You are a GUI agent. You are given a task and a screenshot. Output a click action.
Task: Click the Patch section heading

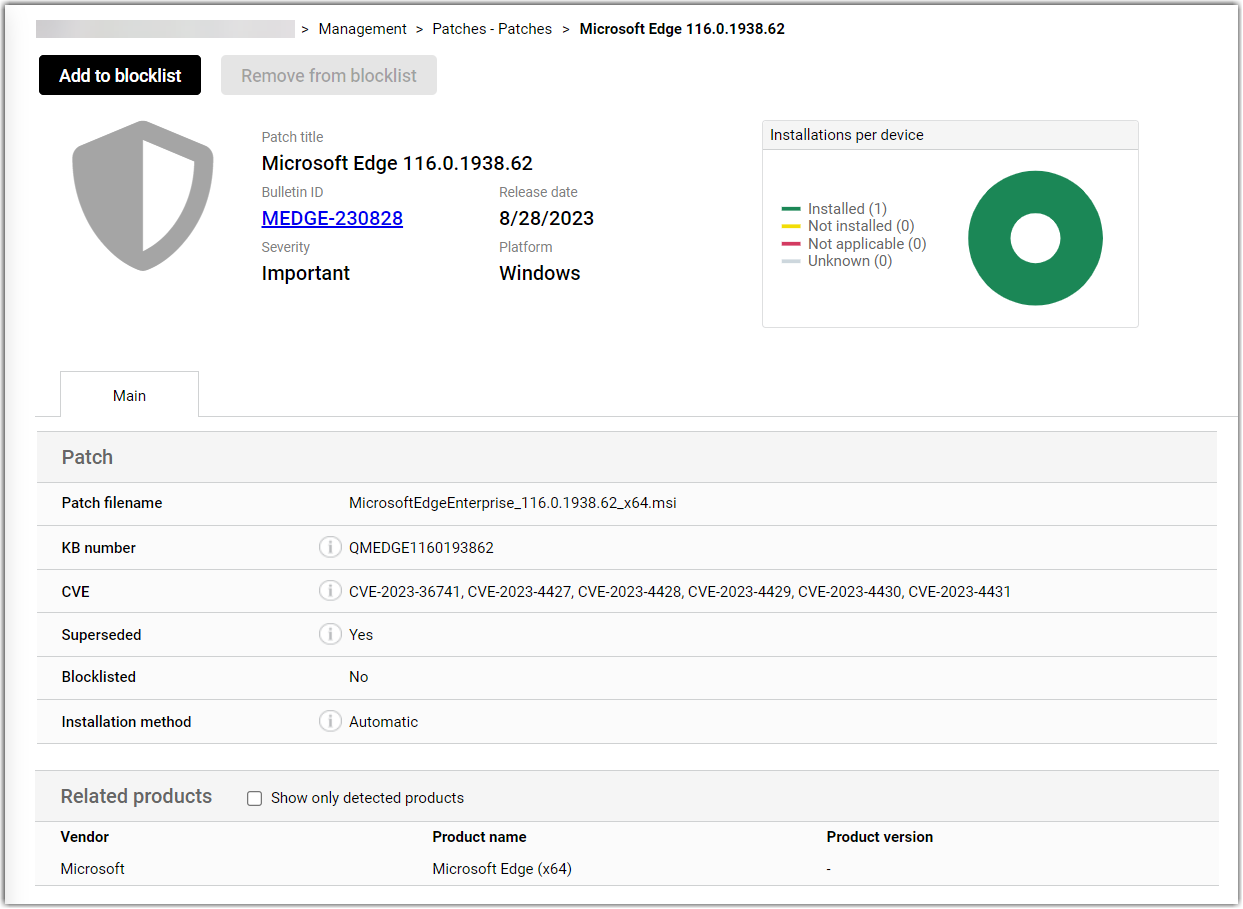[87, 457]
